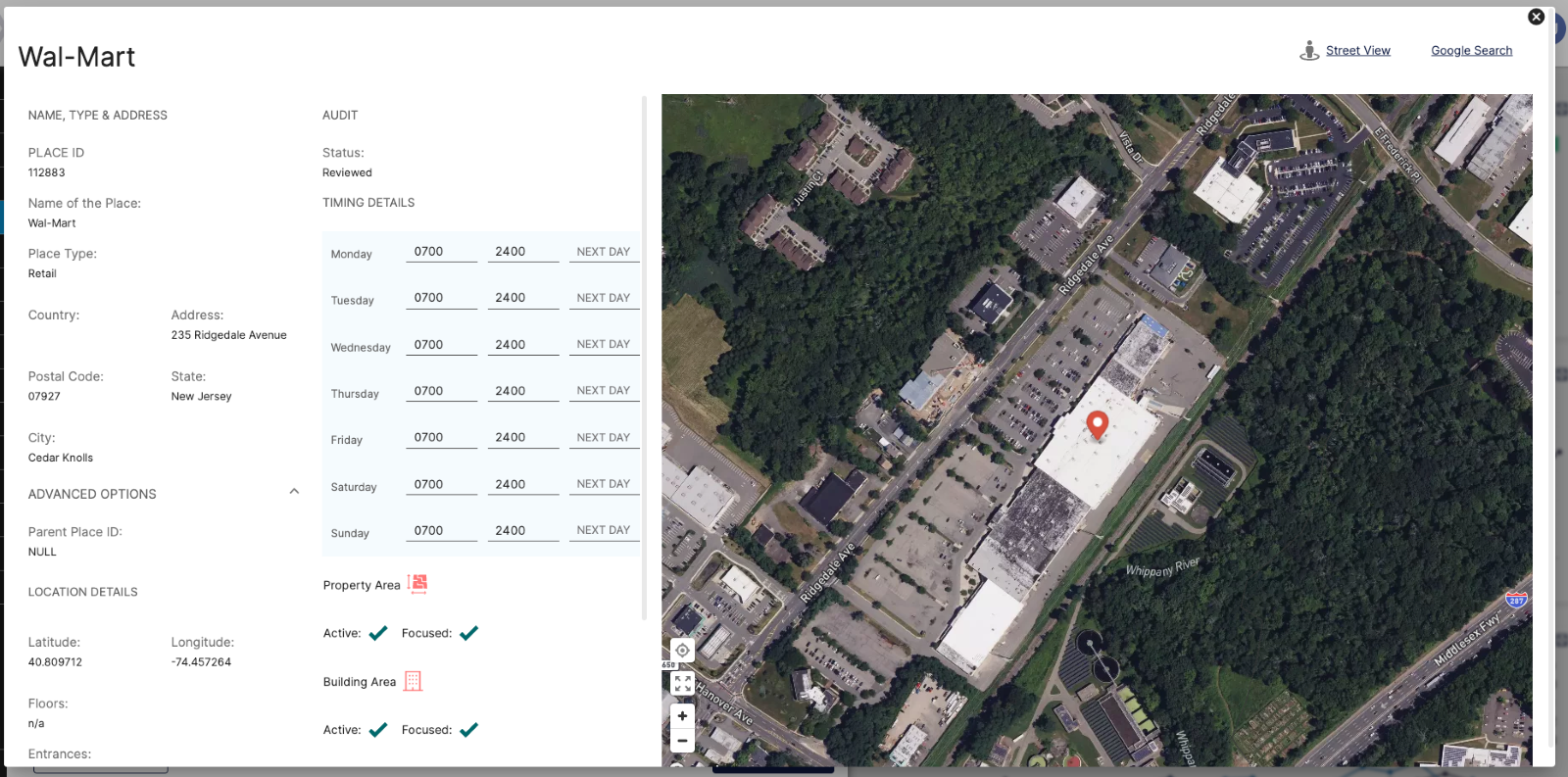This screenshot has height=777, width=1568.
Task: Edit Tuesday opening time field
Action: point(442,298)
